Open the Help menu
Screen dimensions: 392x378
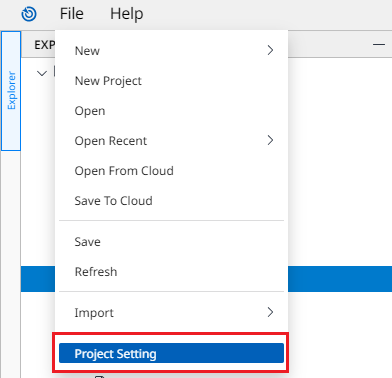[x=127, y=14]
